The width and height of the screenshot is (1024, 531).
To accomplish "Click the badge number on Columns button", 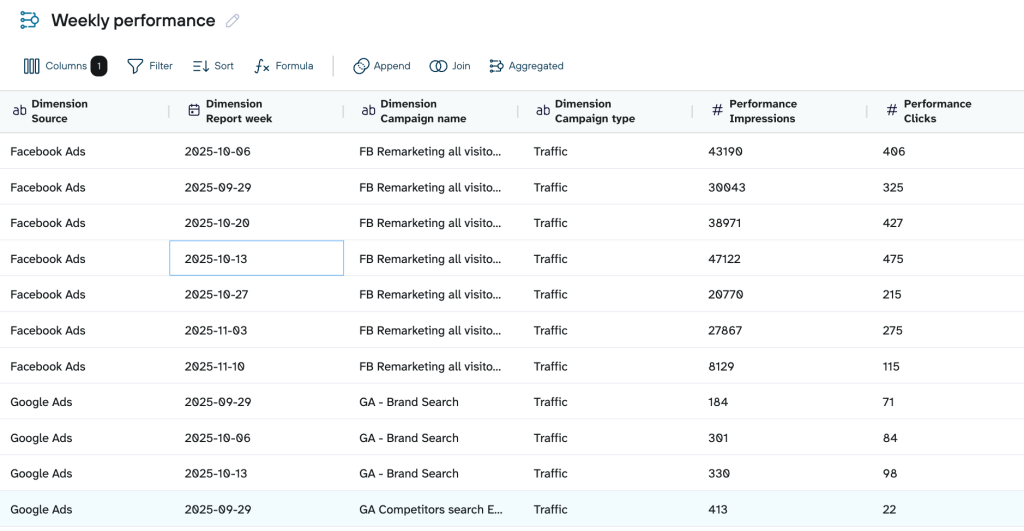I will pyautogui.click(x=99, y=66).
